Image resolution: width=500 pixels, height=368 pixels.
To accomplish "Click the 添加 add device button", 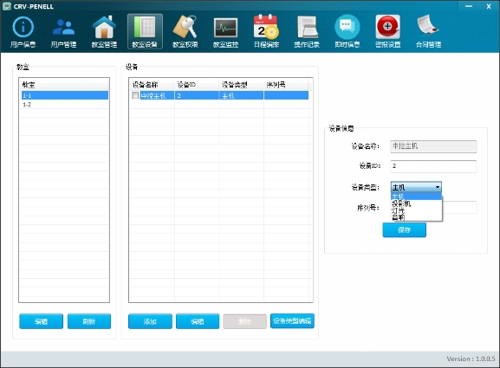I will click(x=150, y=321).
